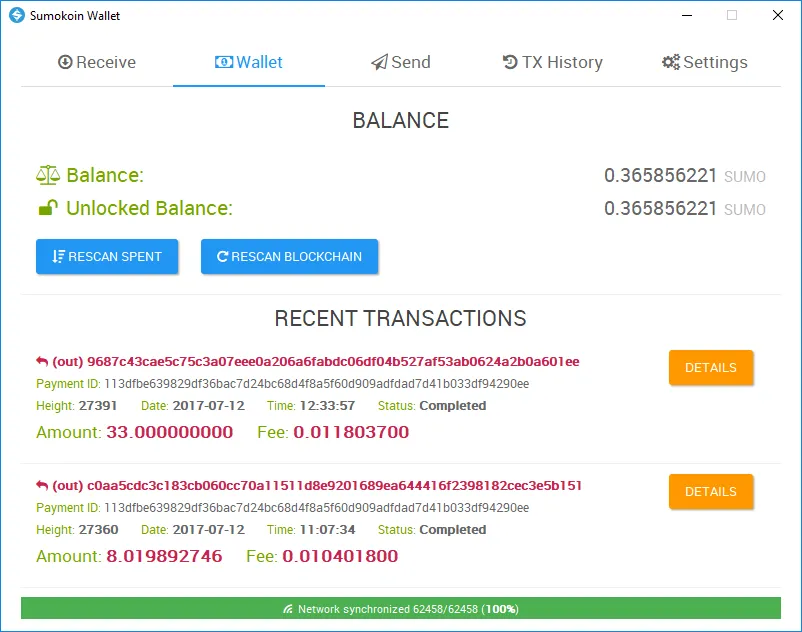Minimize the Sumokoin Wallet window

coord(687,15)
